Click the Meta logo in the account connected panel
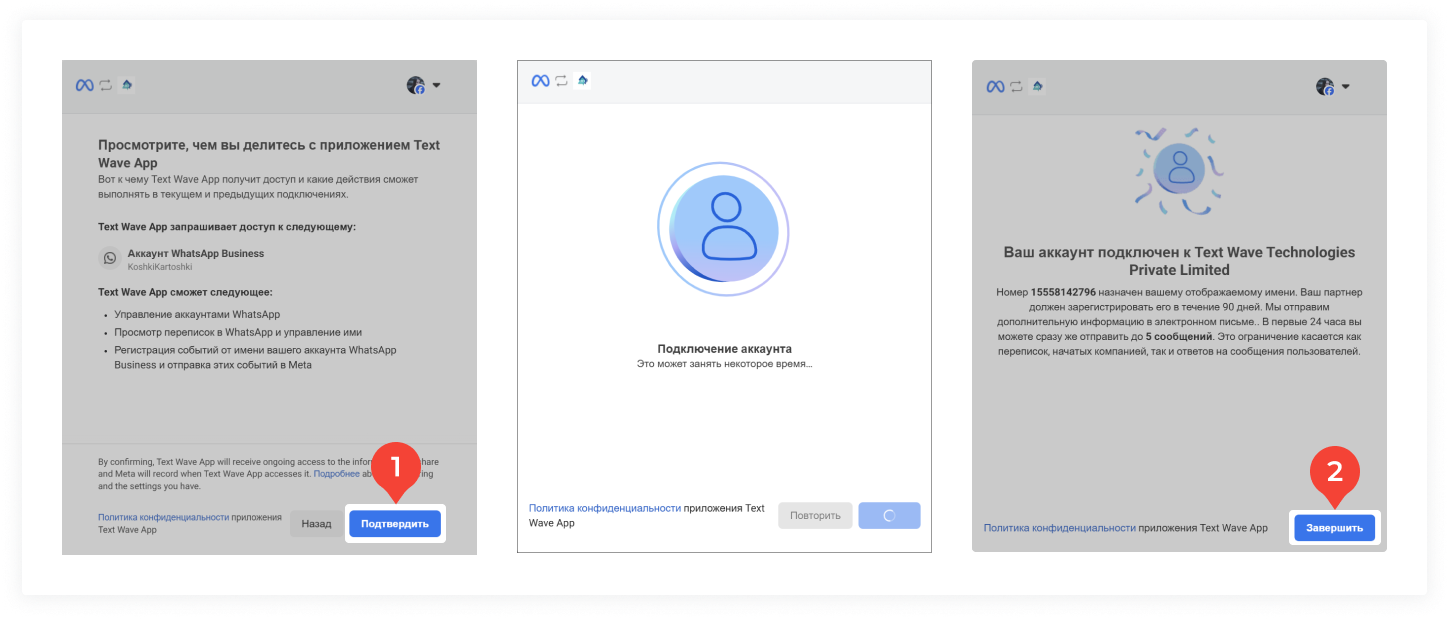Screen dimensions: 1449x619 (x=995, y=86)
